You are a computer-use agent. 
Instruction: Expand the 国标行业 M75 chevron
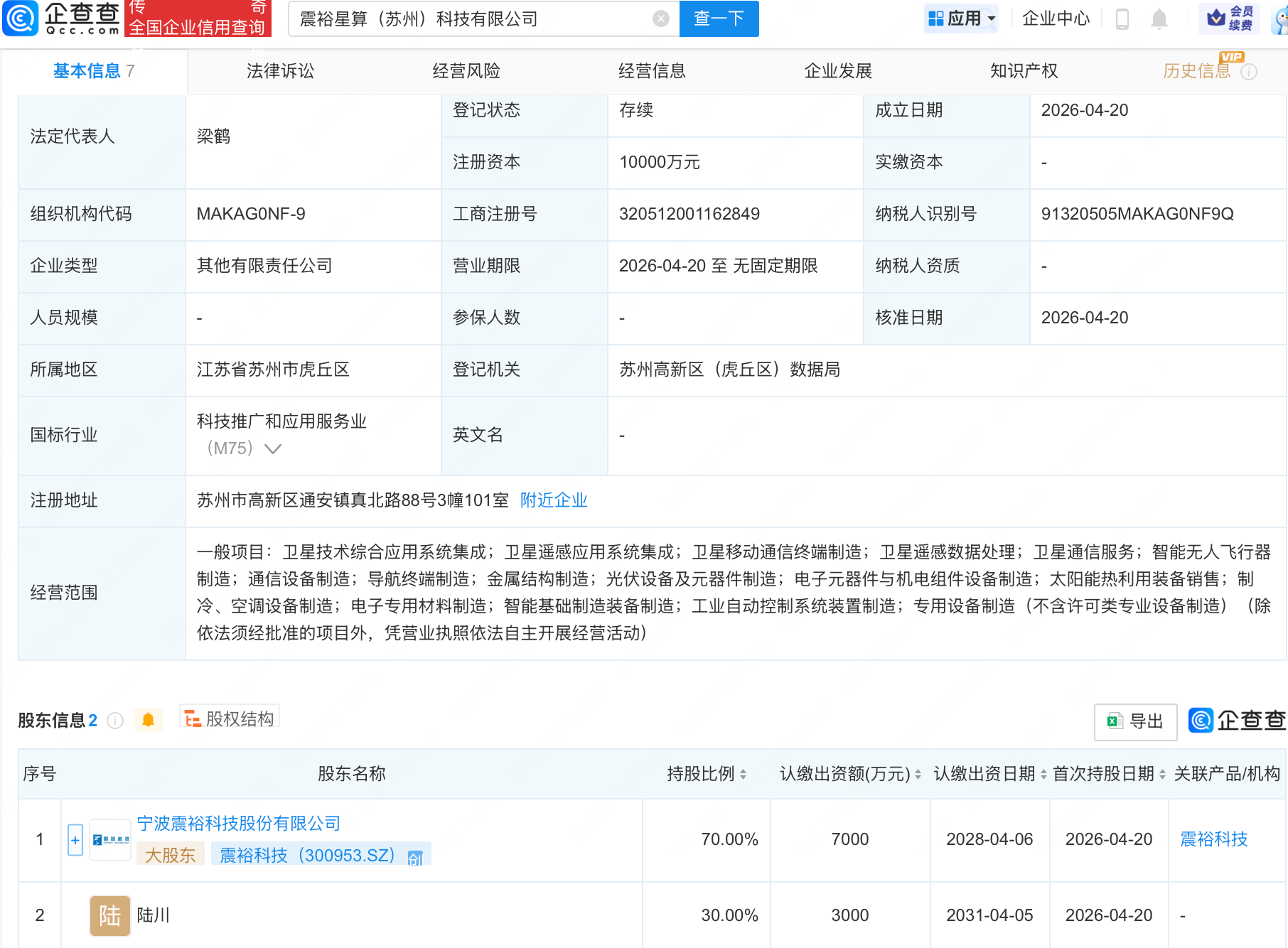coord(273,448)
